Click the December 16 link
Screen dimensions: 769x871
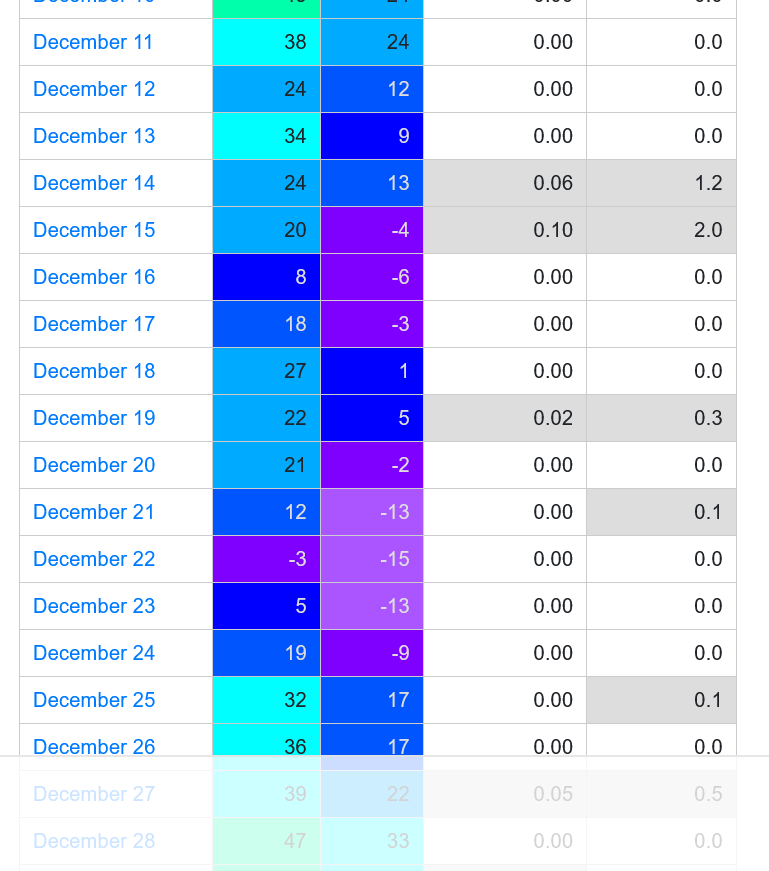coord(94,277)
